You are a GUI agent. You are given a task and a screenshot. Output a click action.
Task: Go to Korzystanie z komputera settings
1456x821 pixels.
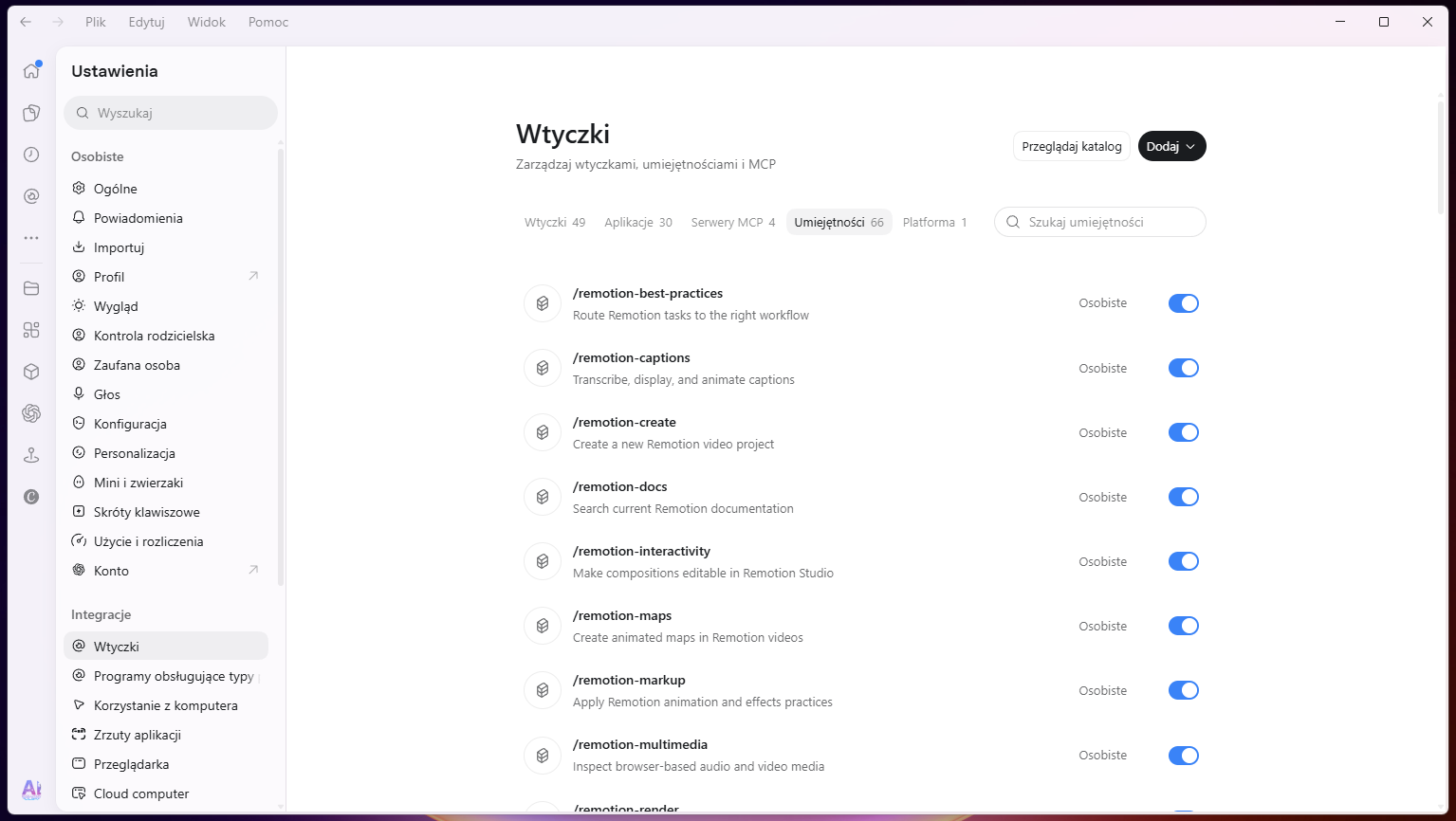166,705
